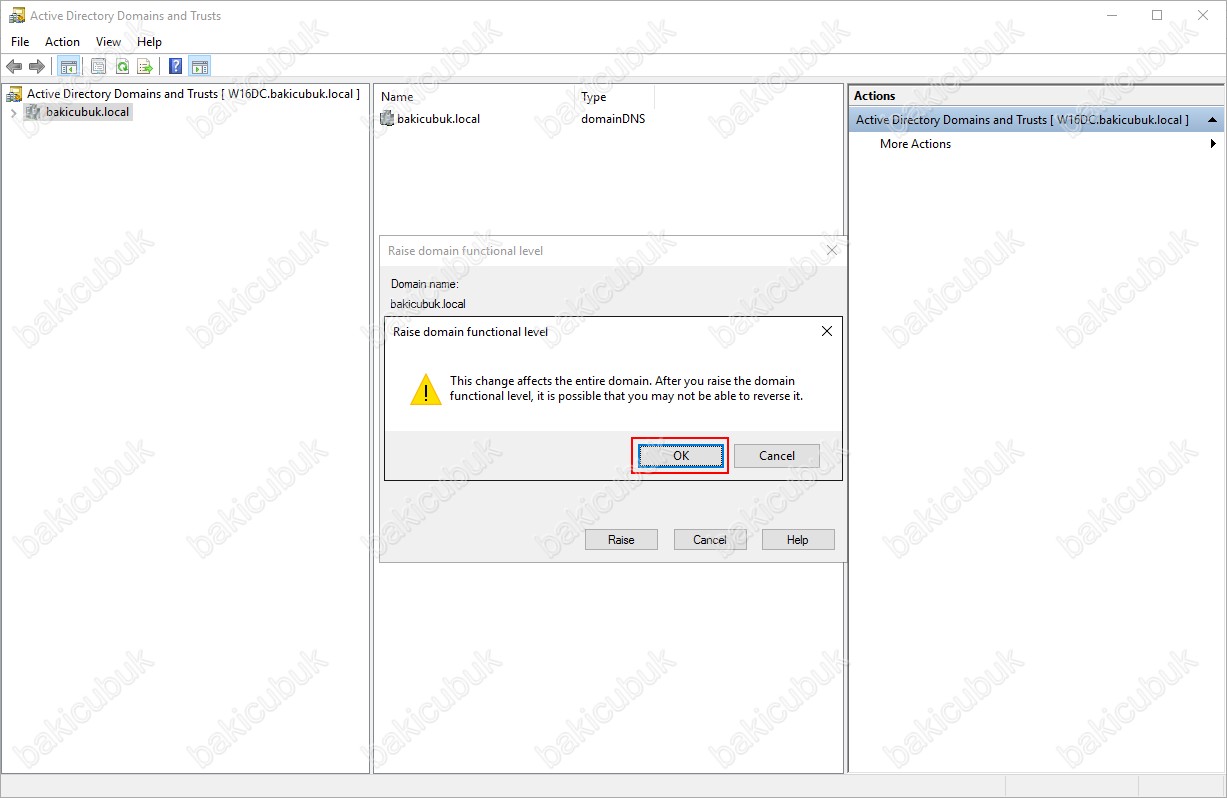Toggle the Show/Hide Action Pane icon
This screenshot has width=1227, height=798.
200,67
